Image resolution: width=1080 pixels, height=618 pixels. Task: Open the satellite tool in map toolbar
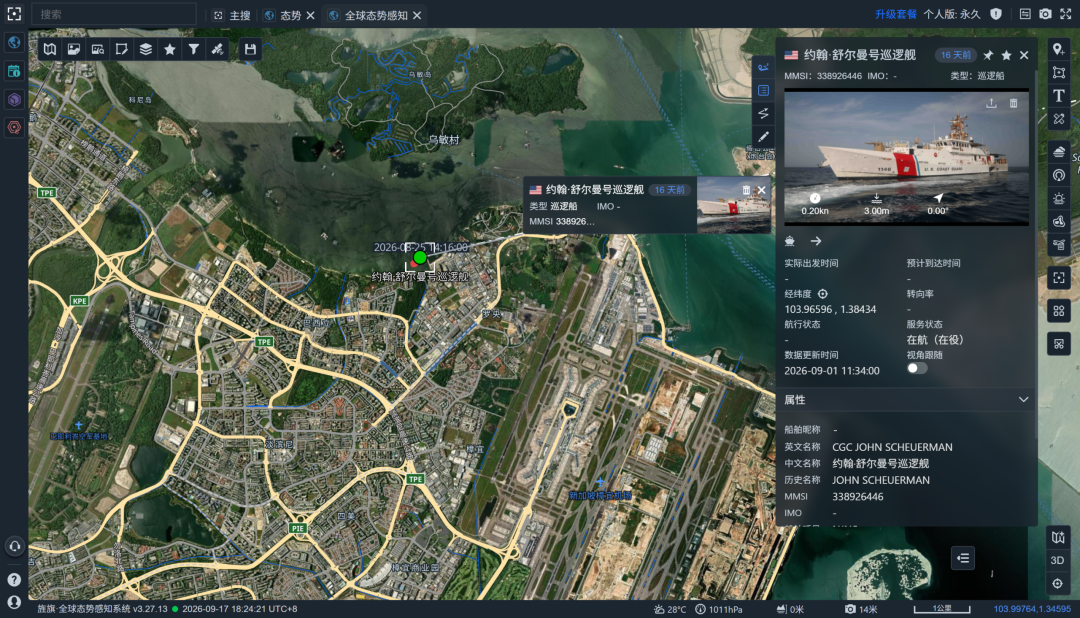(x=218, y=49)
